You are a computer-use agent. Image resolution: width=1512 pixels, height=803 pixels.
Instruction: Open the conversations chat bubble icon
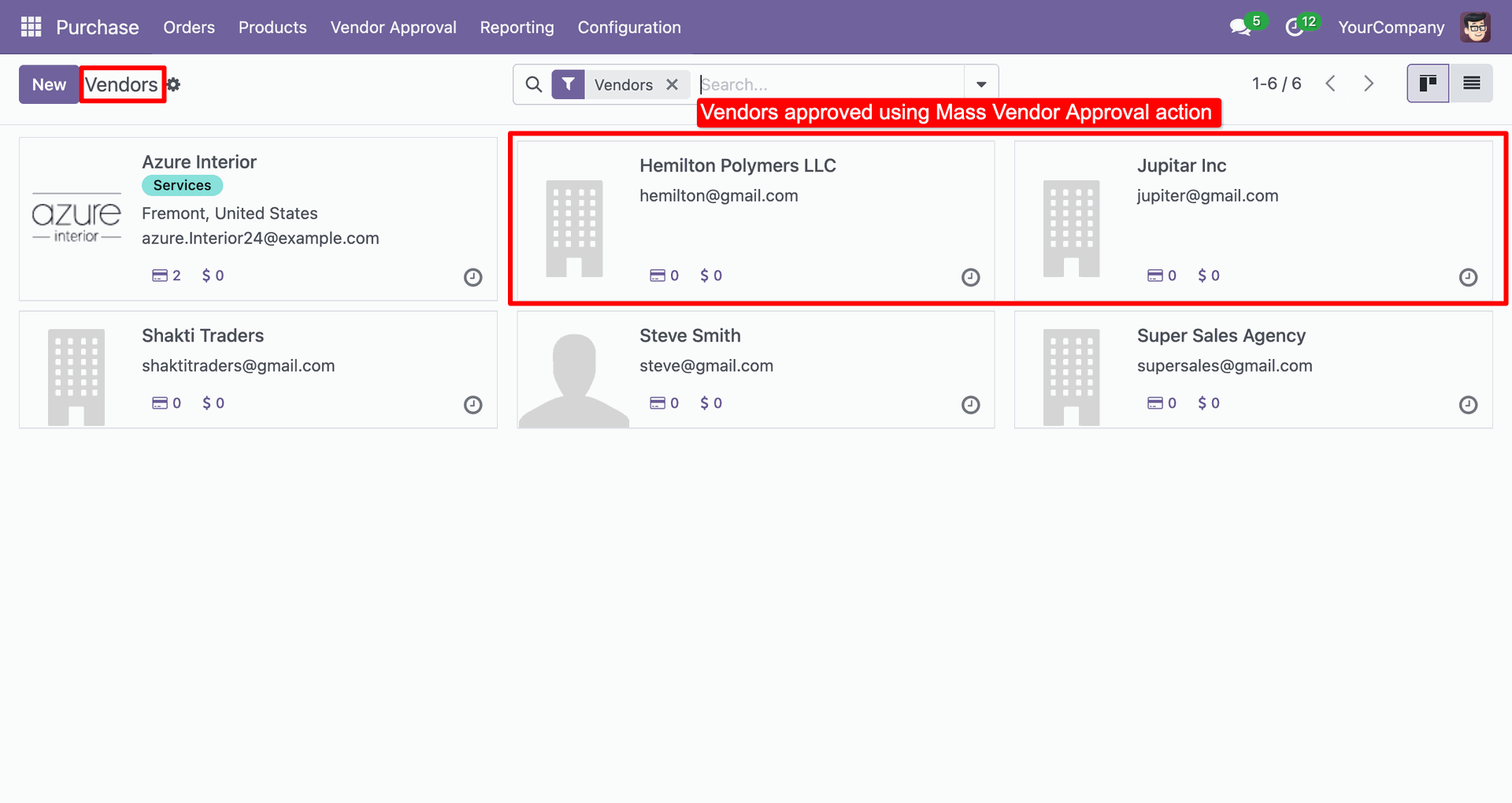[1240, 28]
